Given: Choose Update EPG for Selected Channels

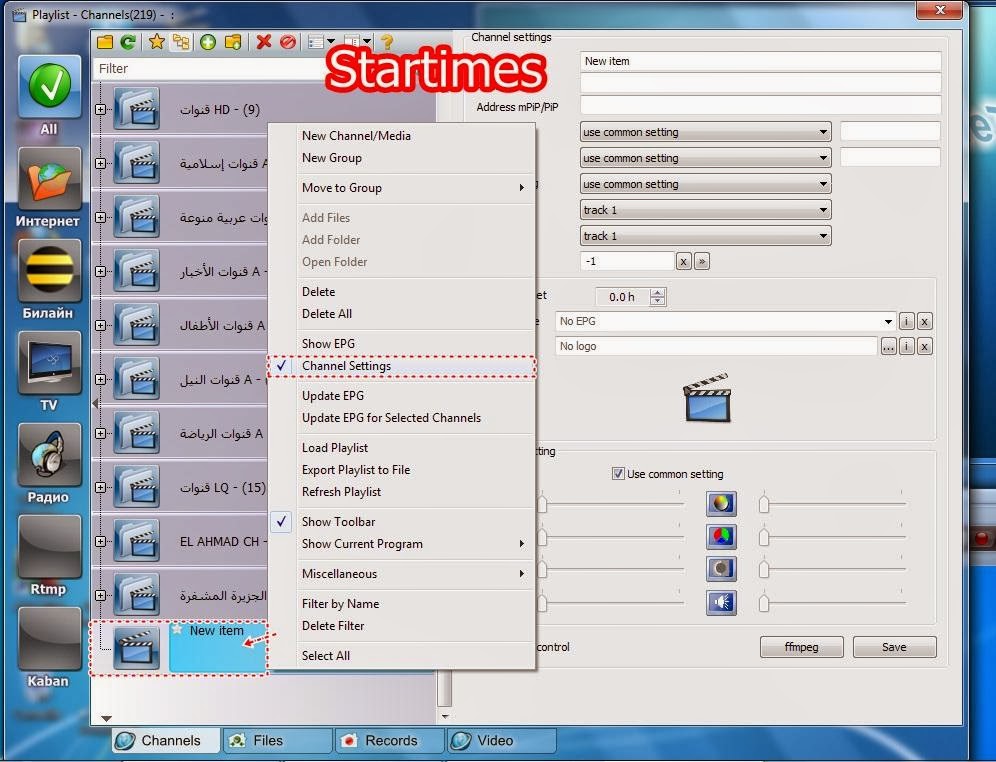Looking at the screenshot, I should click(391, 417).
